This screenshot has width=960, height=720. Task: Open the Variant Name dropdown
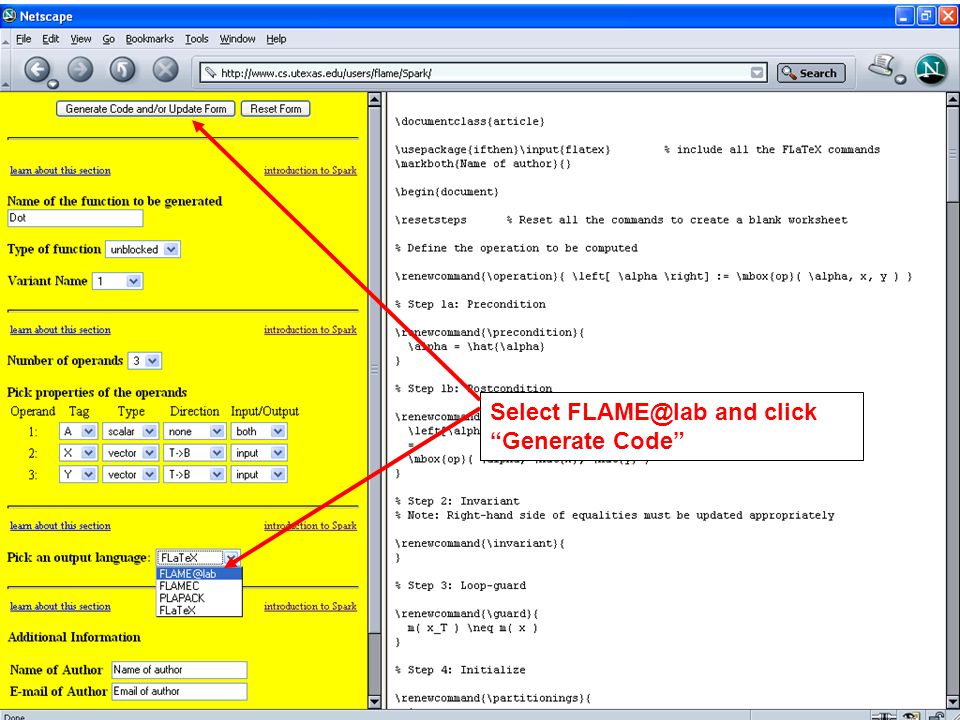tap(118, 281)
